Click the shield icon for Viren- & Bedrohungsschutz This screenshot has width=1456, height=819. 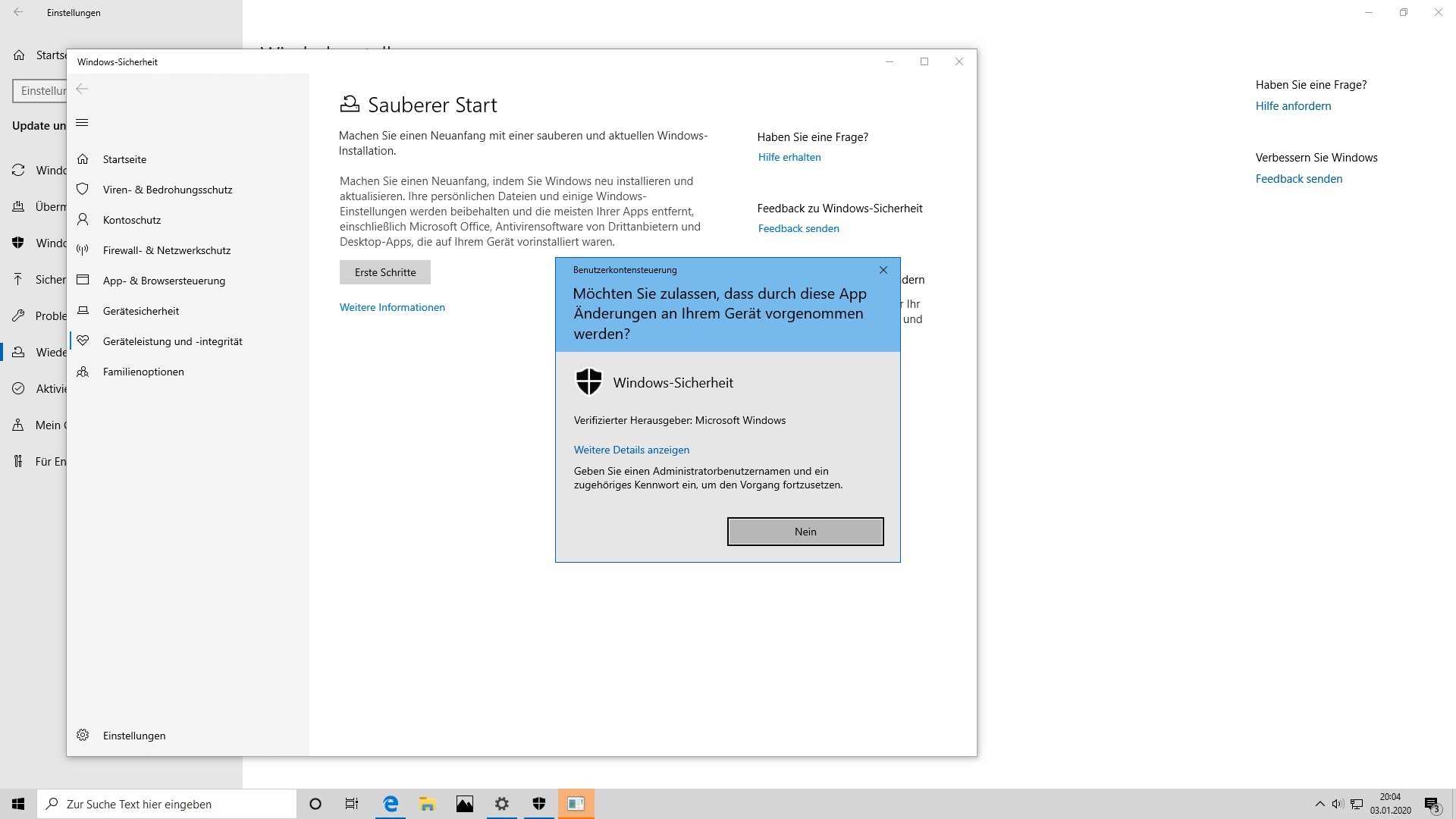point(83,190)
